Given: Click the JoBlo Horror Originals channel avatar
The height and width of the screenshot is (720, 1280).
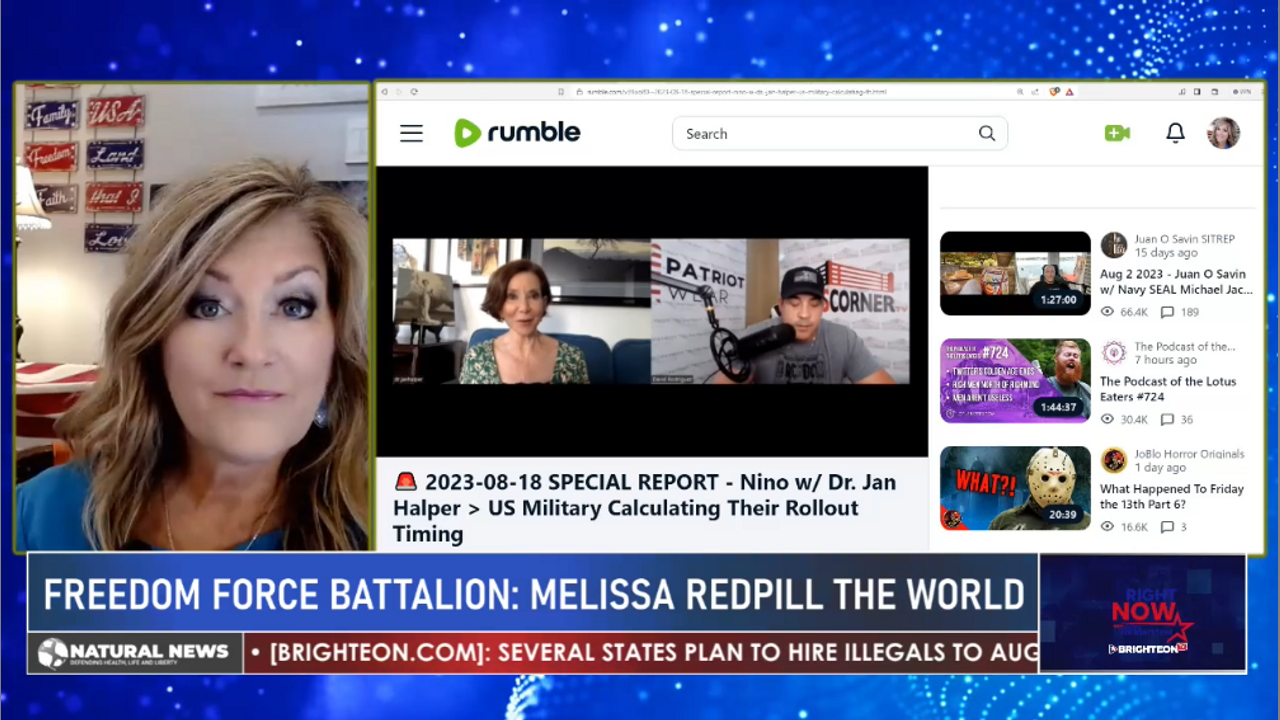Looking at the screenshot, I should pos(1113,460).
